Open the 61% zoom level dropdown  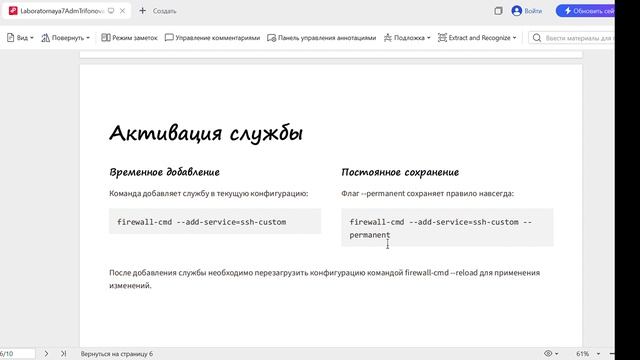point(588,353)
